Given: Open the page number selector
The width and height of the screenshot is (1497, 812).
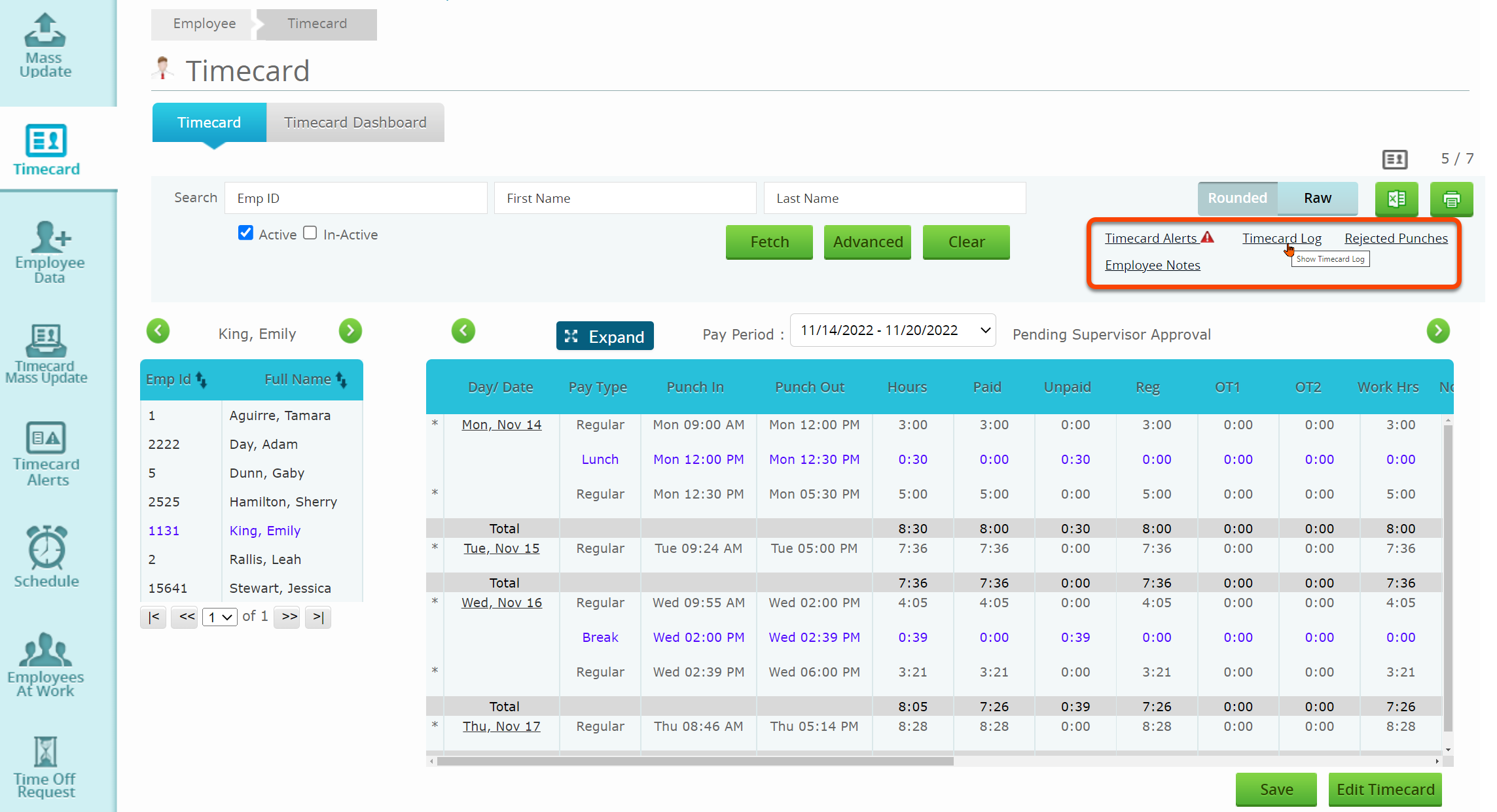Looking at the screenshot, I should (x=219, y=616).
